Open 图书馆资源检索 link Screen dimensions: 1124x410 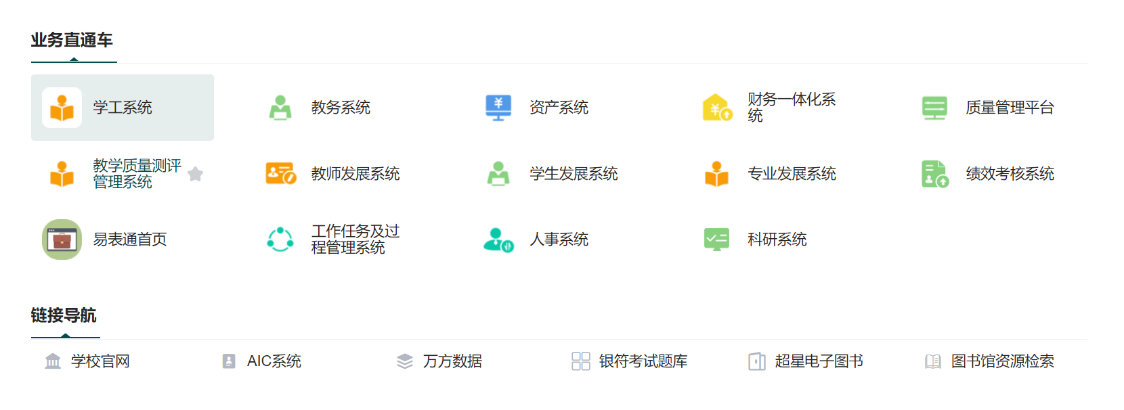pyautogui.click(x=1002, y=362)
